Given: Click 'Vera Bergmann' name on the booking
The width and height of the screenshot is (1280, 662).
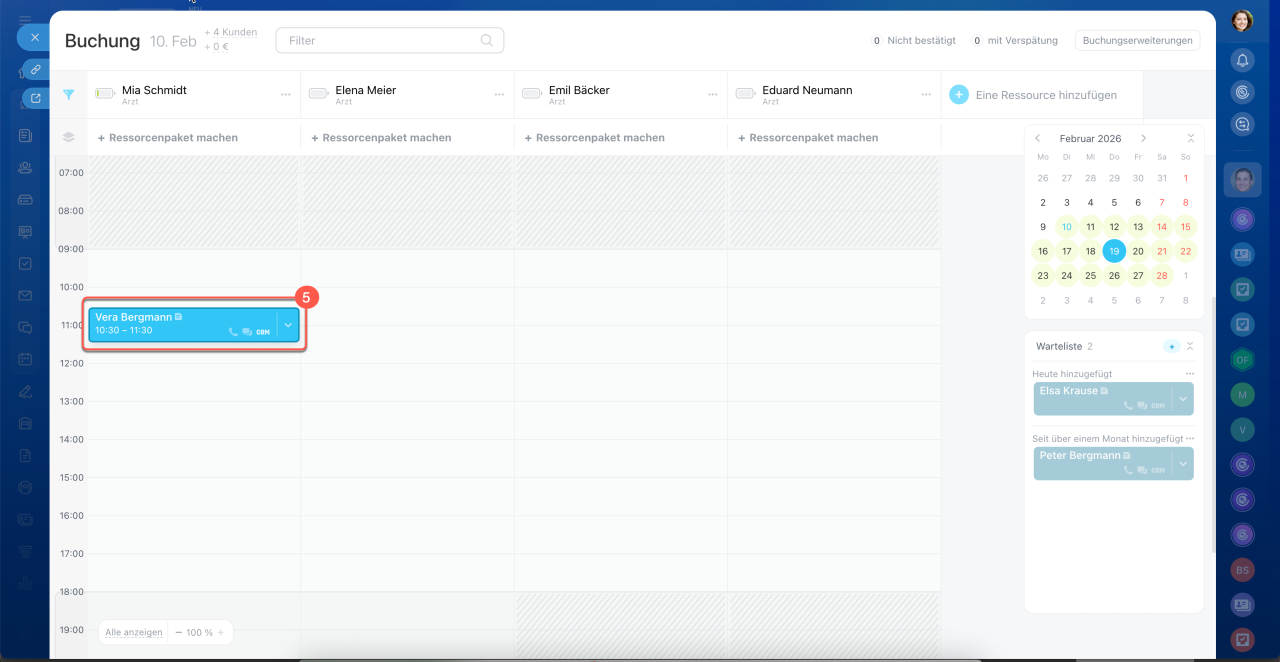Looking at the screenshot, I should (133, 317).
